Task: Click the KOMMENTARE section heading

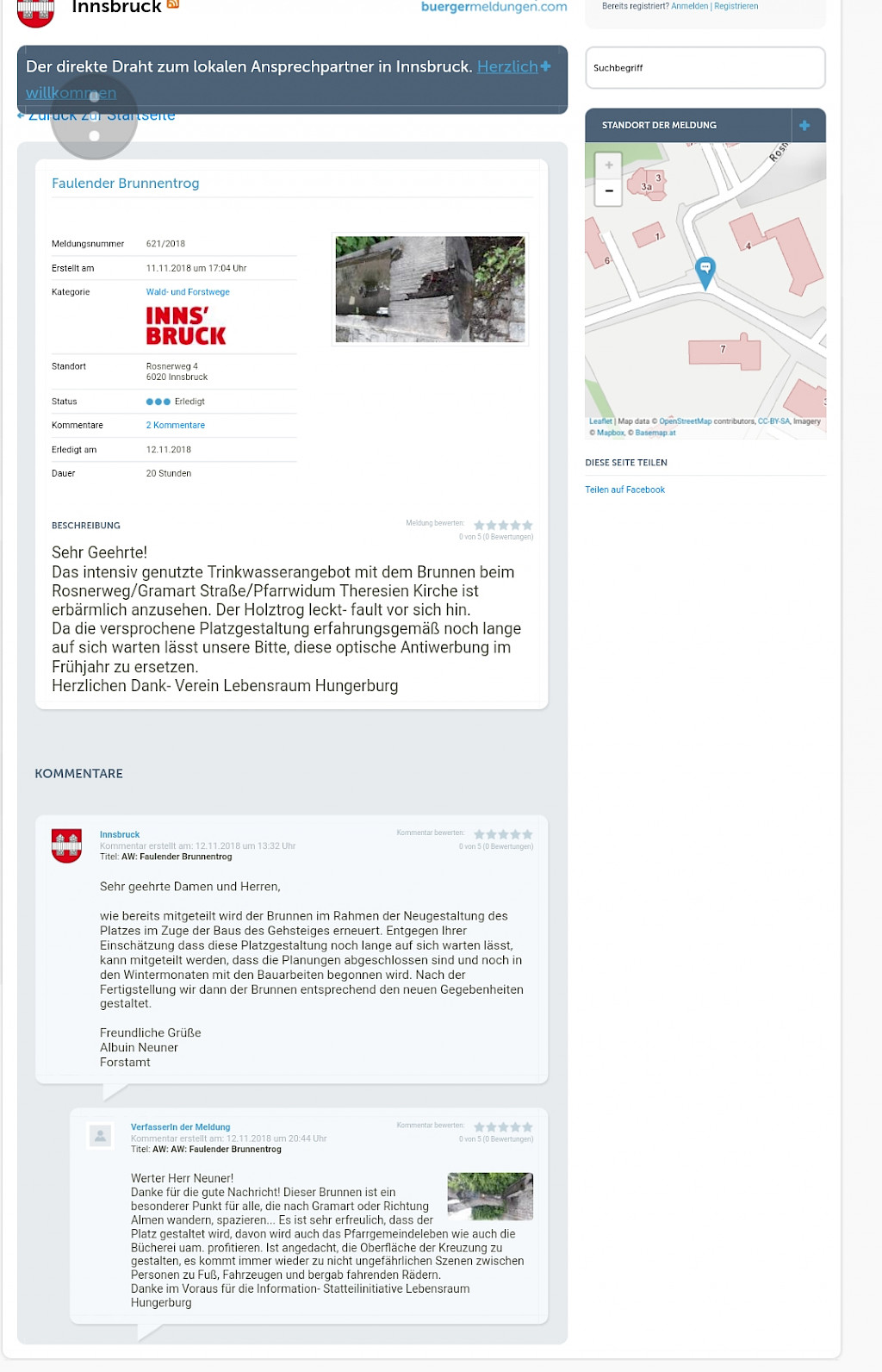Action: pyautogui.click(x=78, y=774)
